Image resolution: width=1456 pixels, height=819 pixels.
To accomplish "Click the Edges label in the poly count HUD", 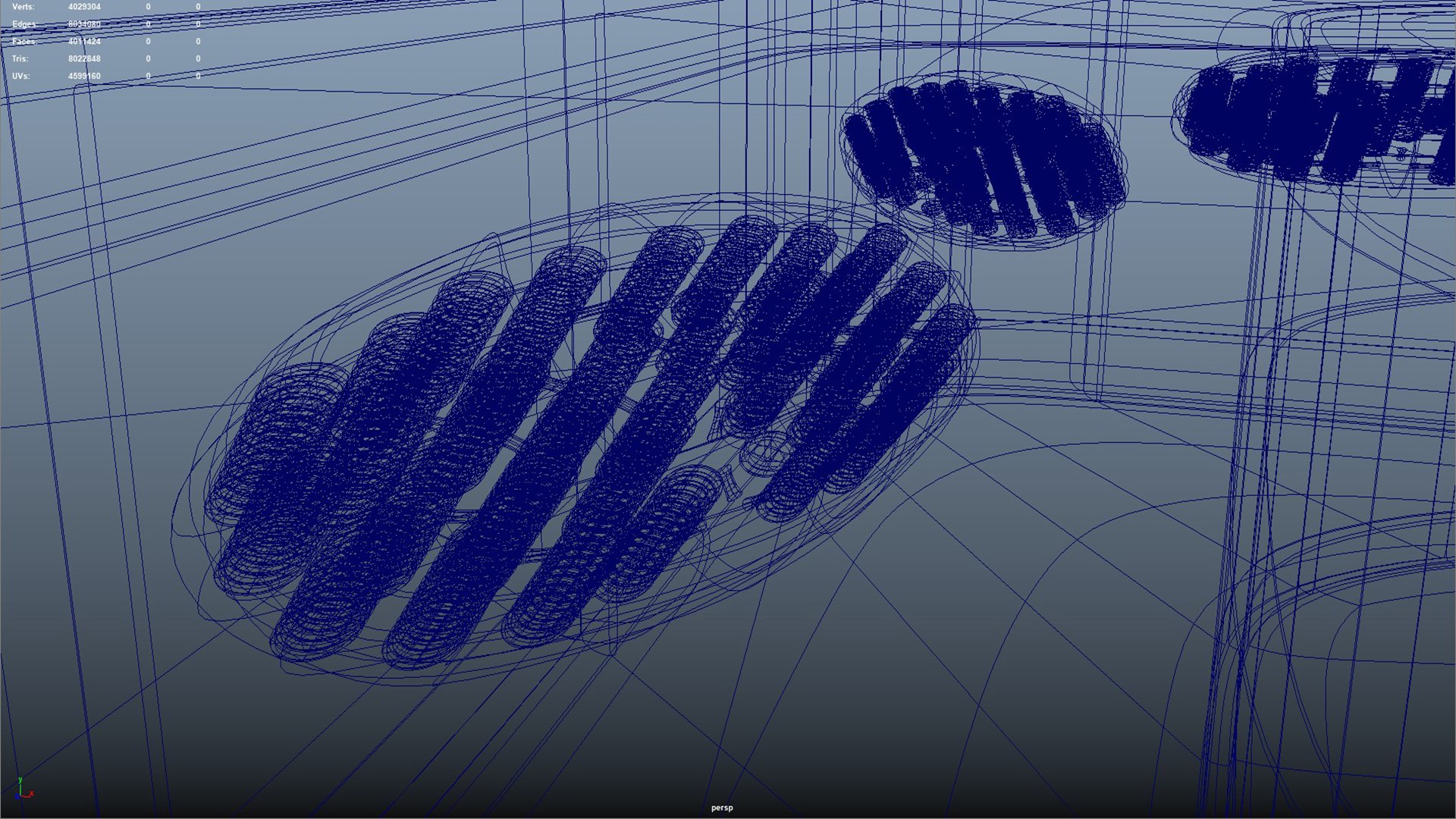I will (x=24, y=24).
